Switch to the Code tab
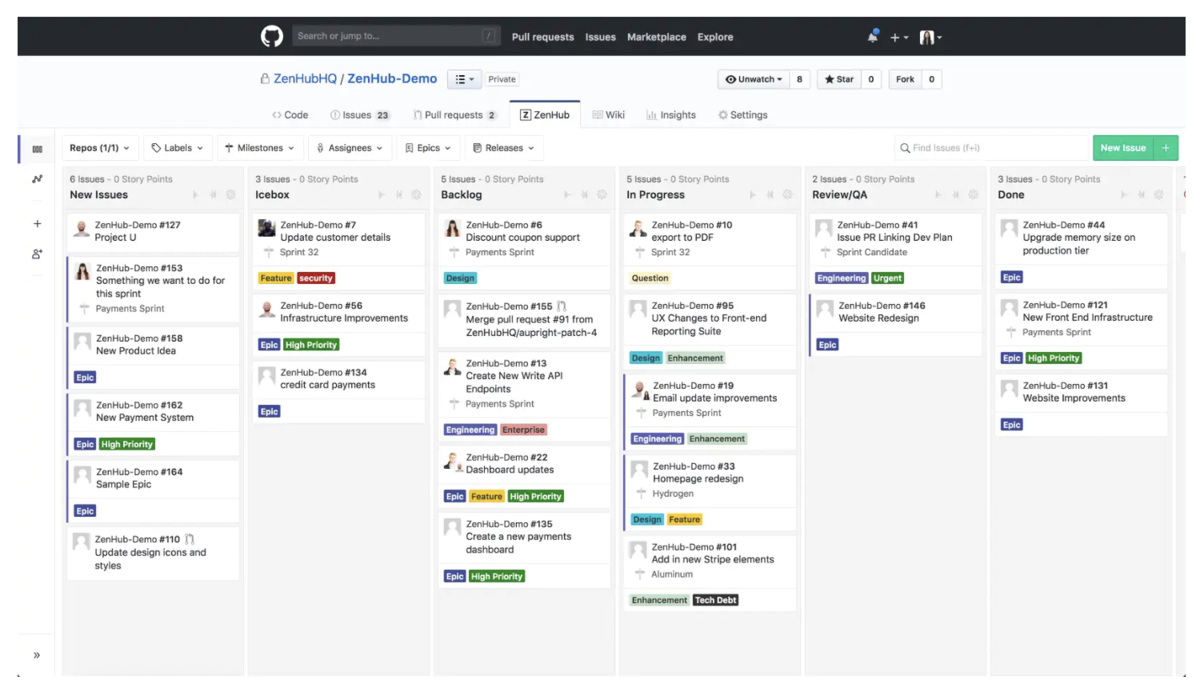Image resolution: width=1200 pixels, height=696 pixels. coord(290,115)
